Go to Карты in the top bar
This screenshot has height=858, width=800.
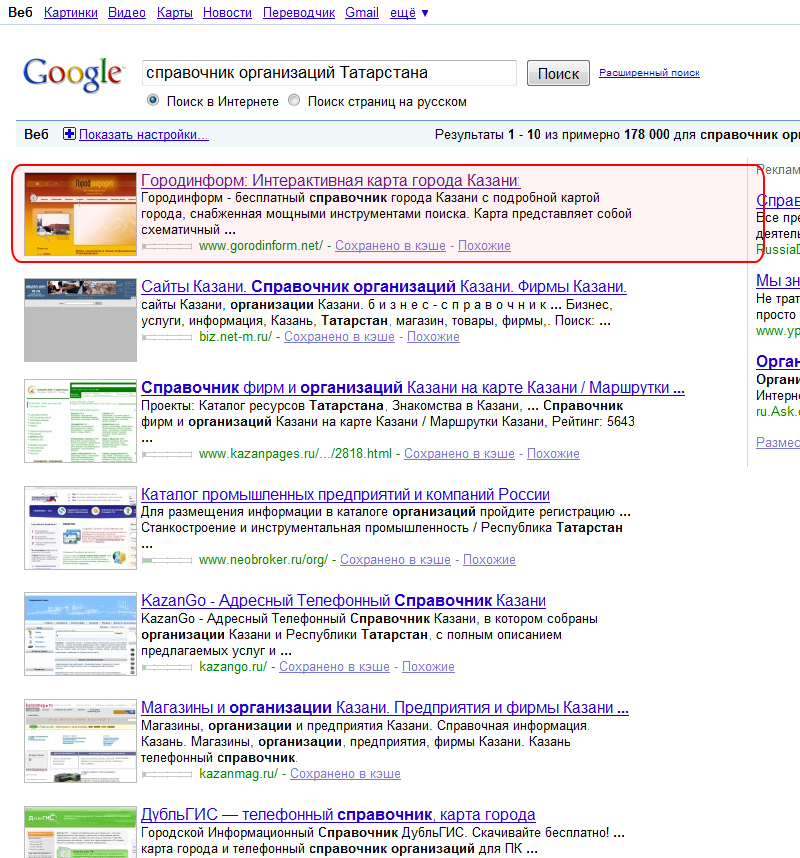pos(174,13)
